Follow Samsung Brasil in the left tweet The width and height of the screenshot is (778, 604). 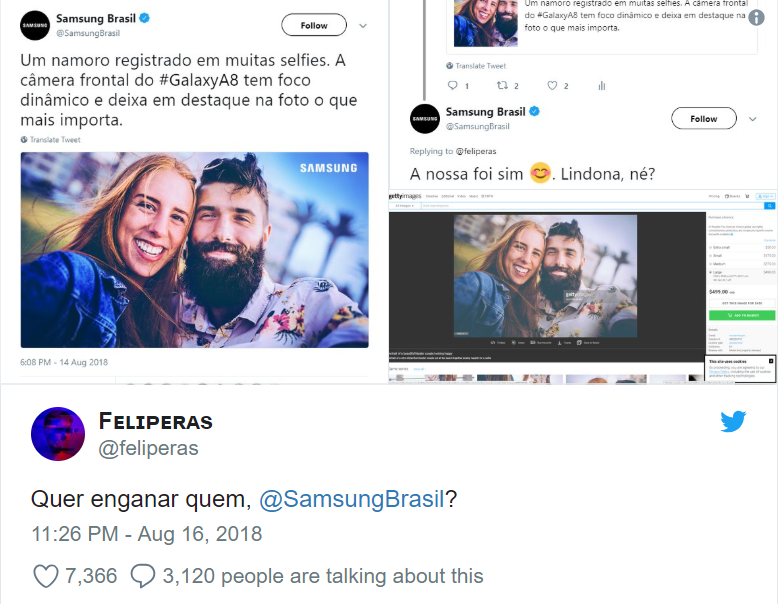314,25
